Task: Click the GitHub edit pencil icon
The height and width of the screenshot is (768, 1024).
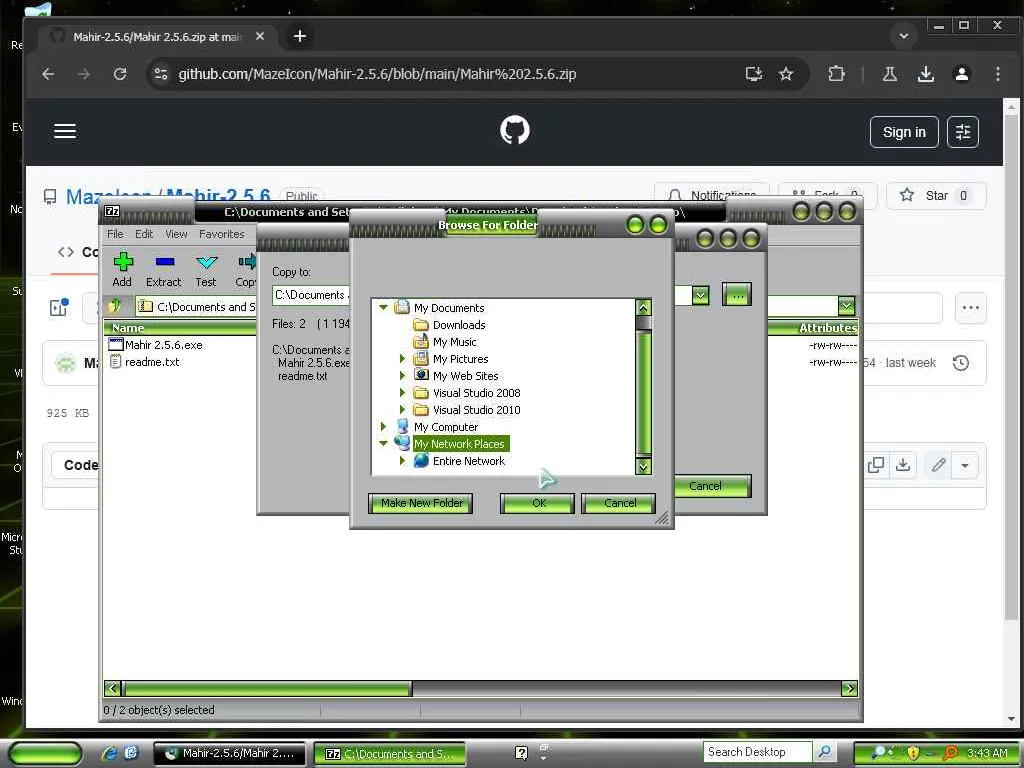Action: (938, 465)
